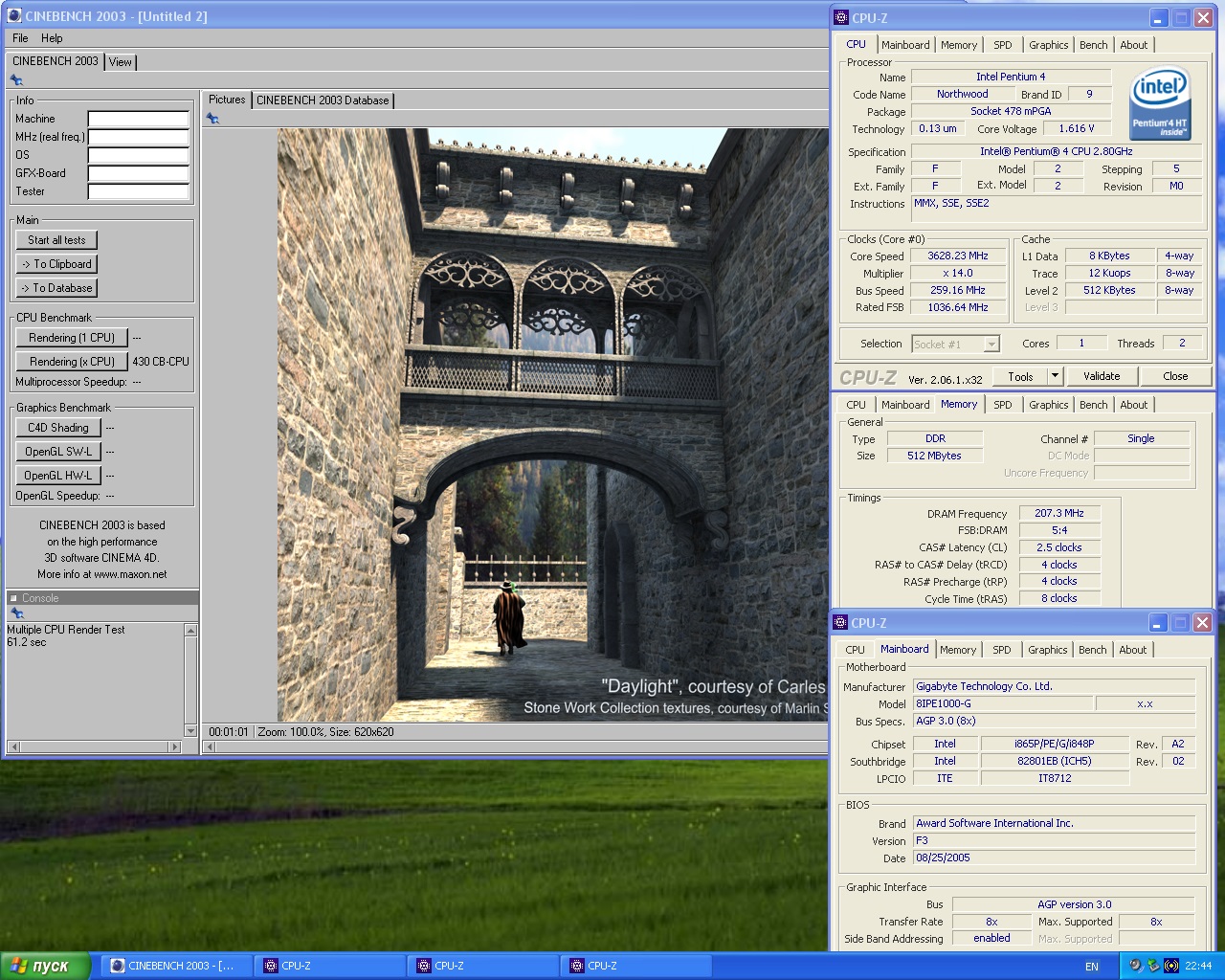Run C4D Shading benchmark

[58, 428]
